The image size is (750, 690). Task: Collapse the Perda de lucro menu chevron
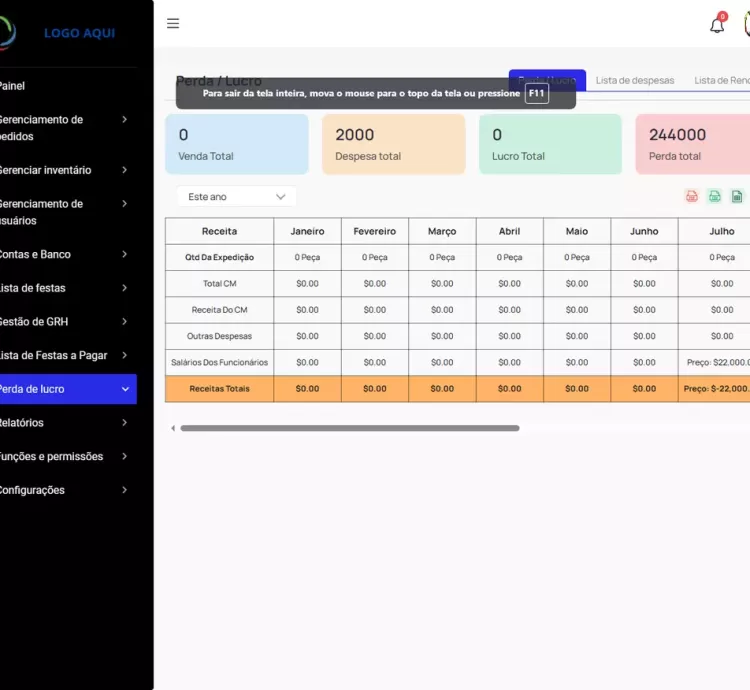[124, 389]
